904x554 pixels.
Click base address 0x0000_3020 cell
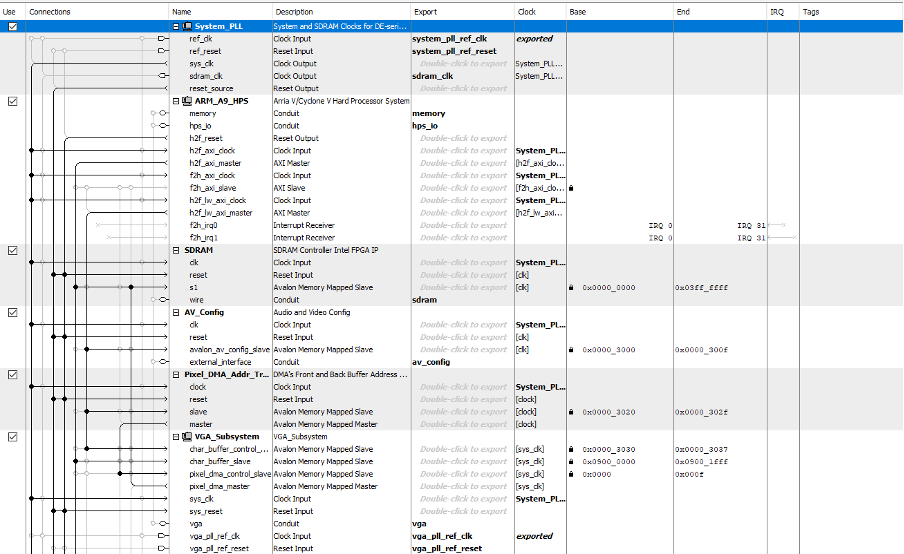click(x=609, y=412)
